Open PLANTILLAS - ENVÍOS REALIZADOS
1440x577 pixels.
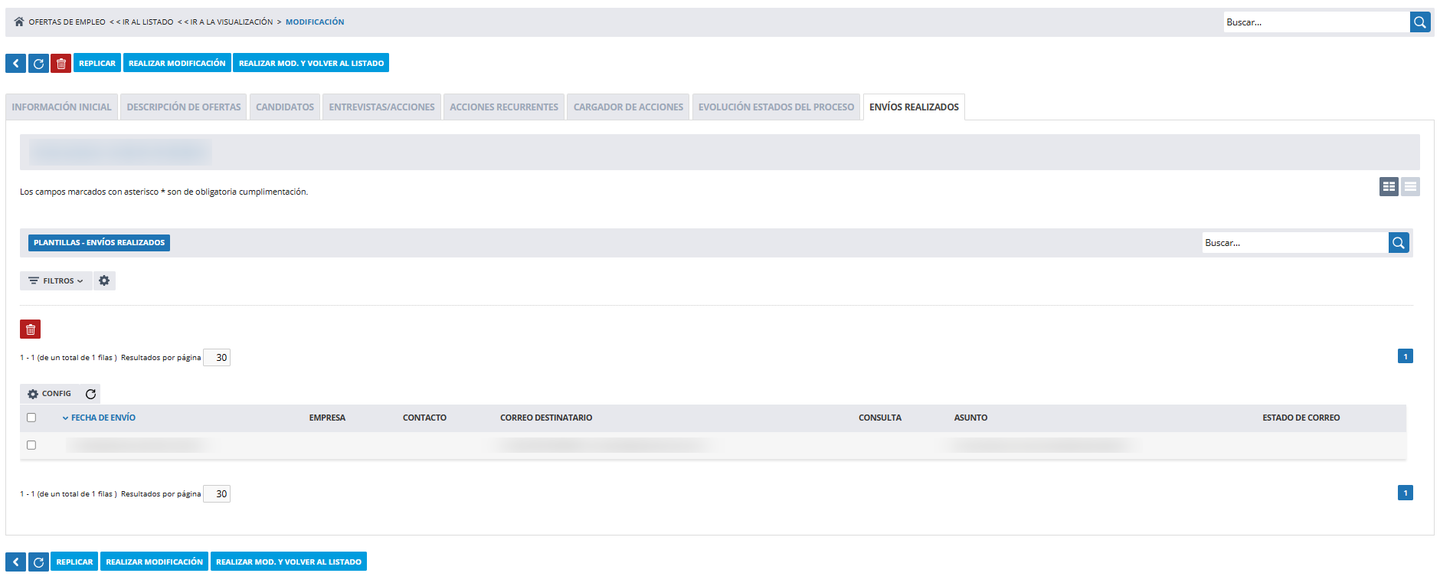click(99, 243)
